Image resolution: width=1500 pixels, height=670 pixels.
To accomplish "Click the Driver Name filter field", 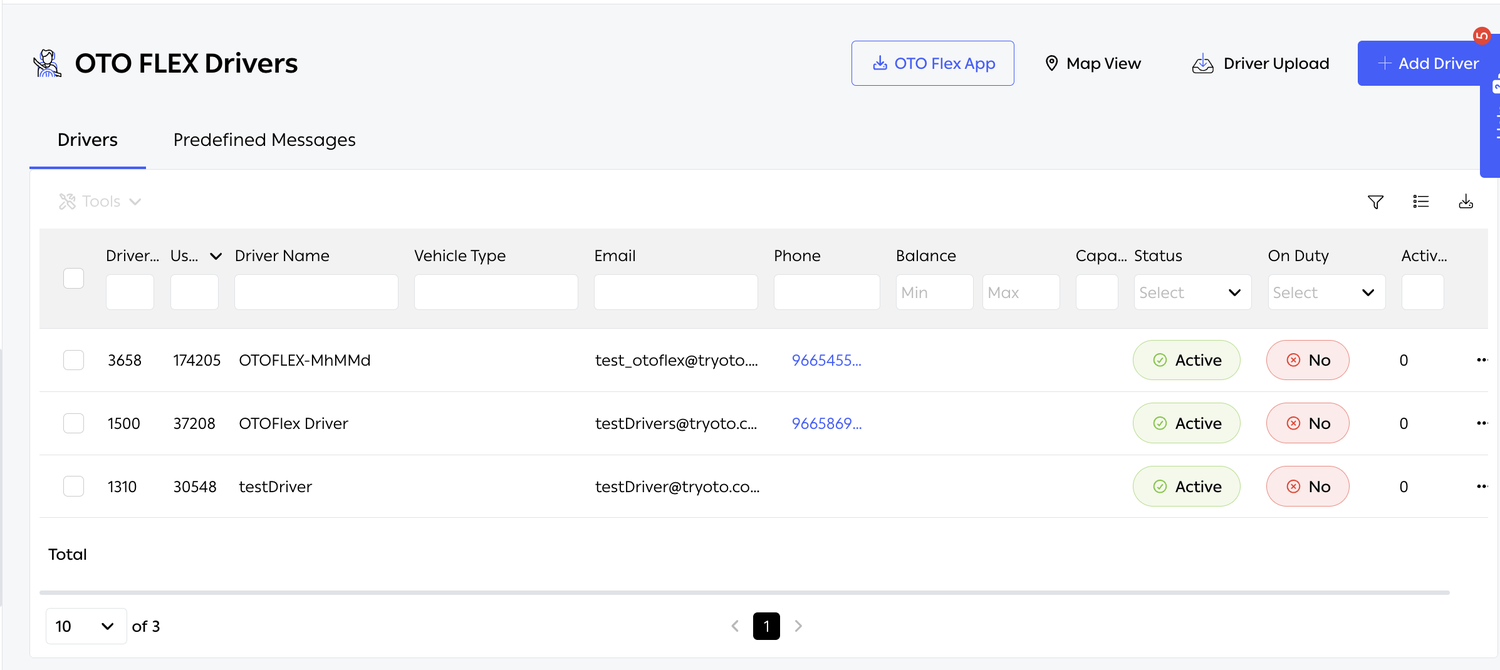I will pyautogui.click(x=316, y=292).
